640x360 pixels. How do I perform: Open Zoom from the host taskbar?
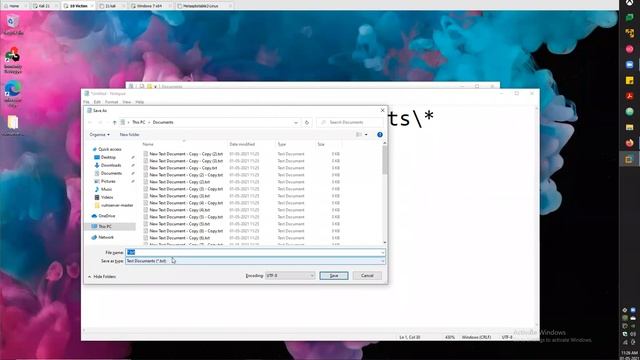pos(629,64)
